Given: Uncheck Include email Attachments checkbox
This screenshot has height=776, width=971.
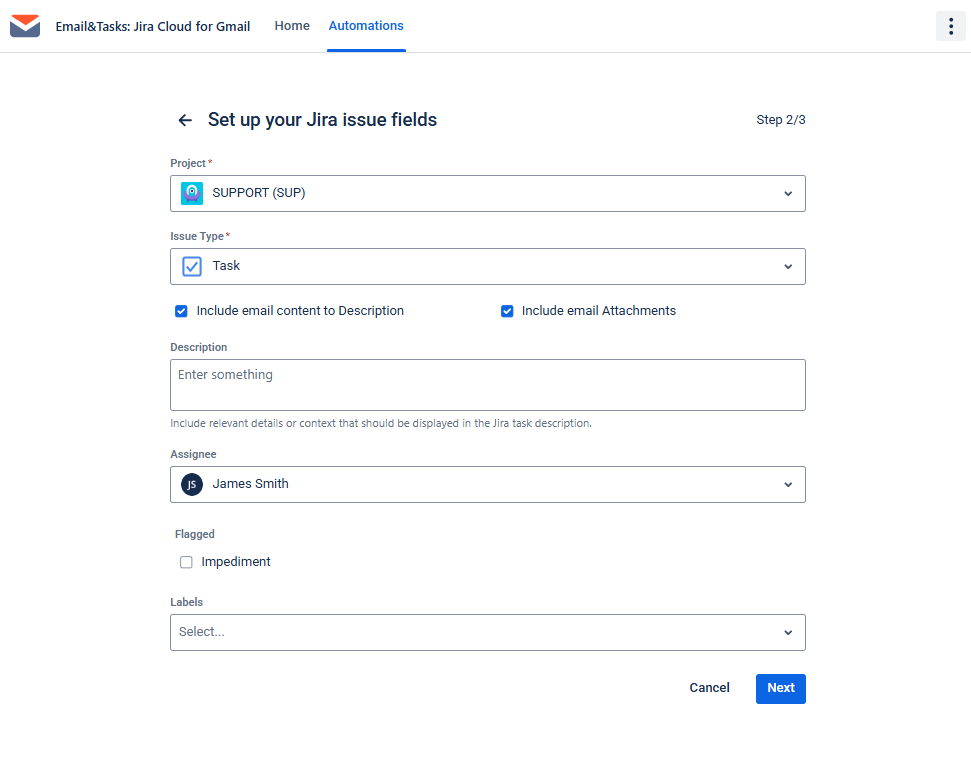Looking at the screenshot, I should [507, 311].
